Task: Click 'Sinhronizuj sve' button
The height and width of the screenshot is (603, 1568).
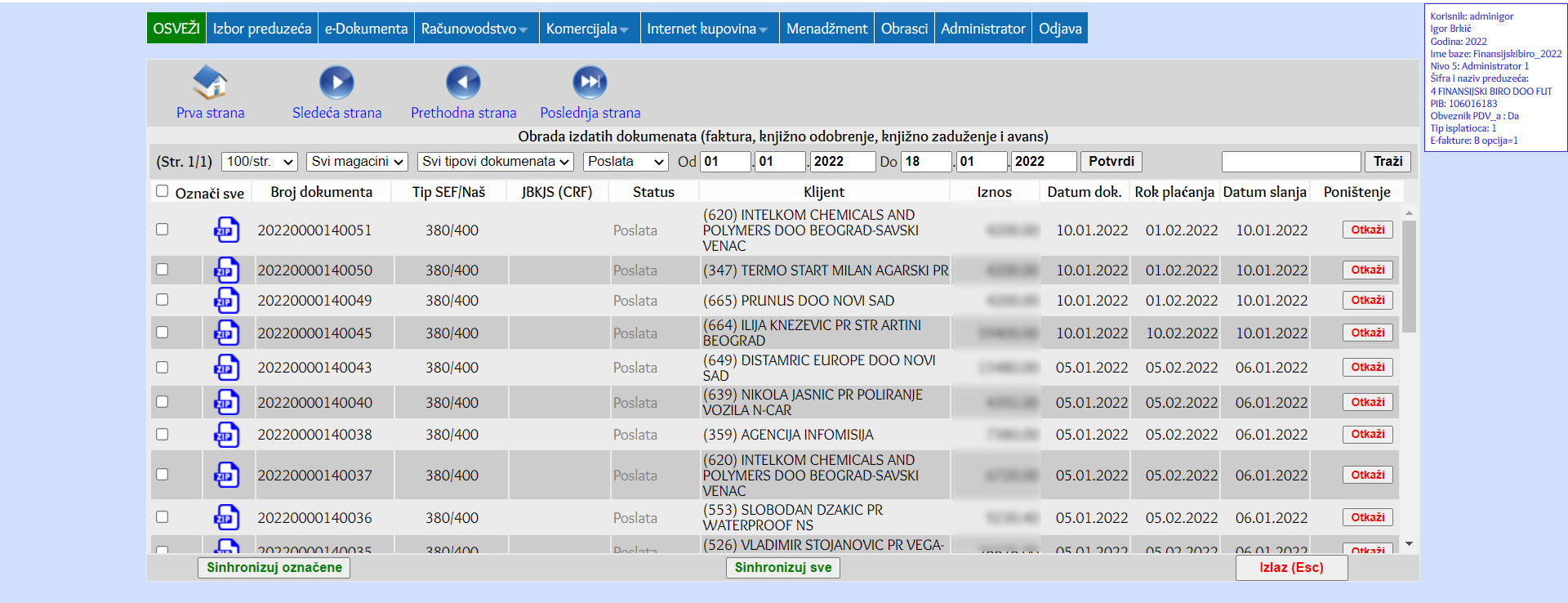Action: pos(783,568)
